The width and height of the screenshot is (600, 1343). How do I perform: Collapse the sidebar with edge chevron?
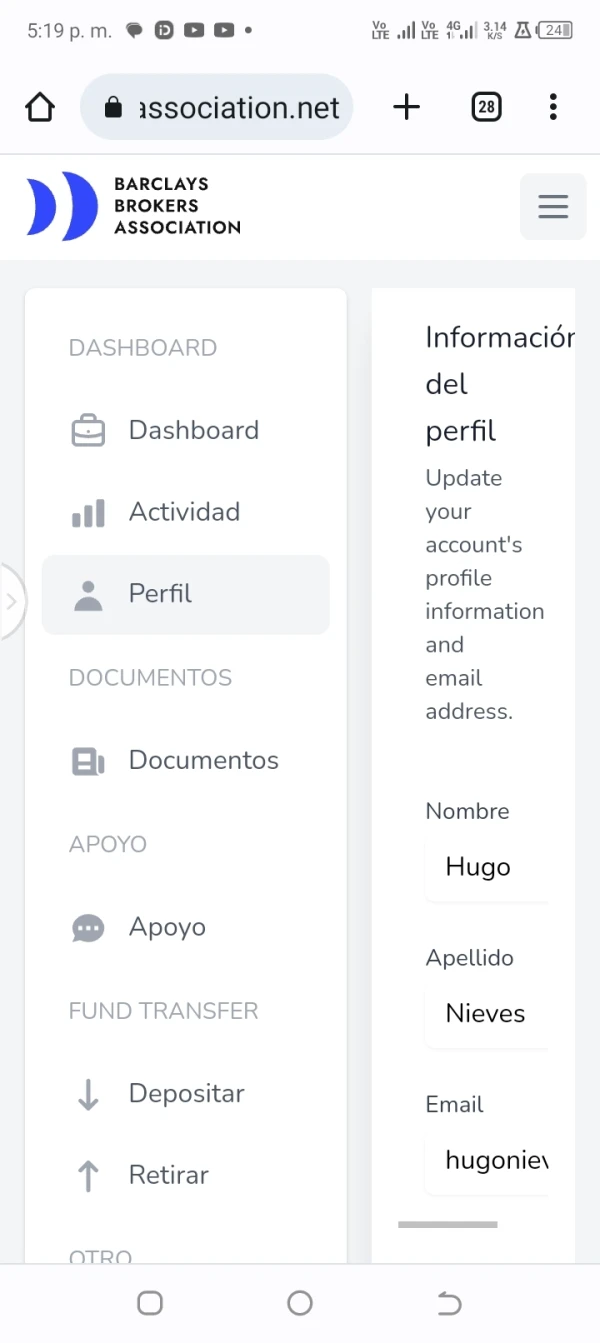11,601
